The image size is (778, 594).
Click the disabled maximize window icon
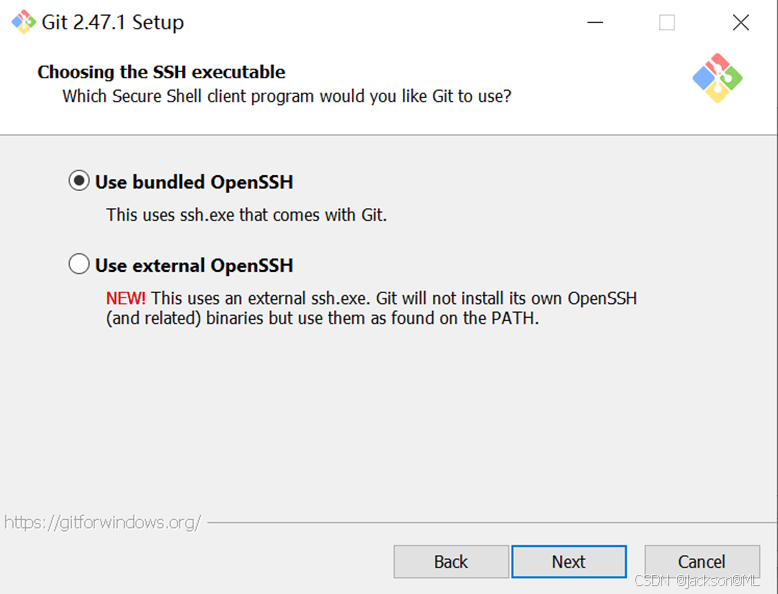click(x=667, y=22)
